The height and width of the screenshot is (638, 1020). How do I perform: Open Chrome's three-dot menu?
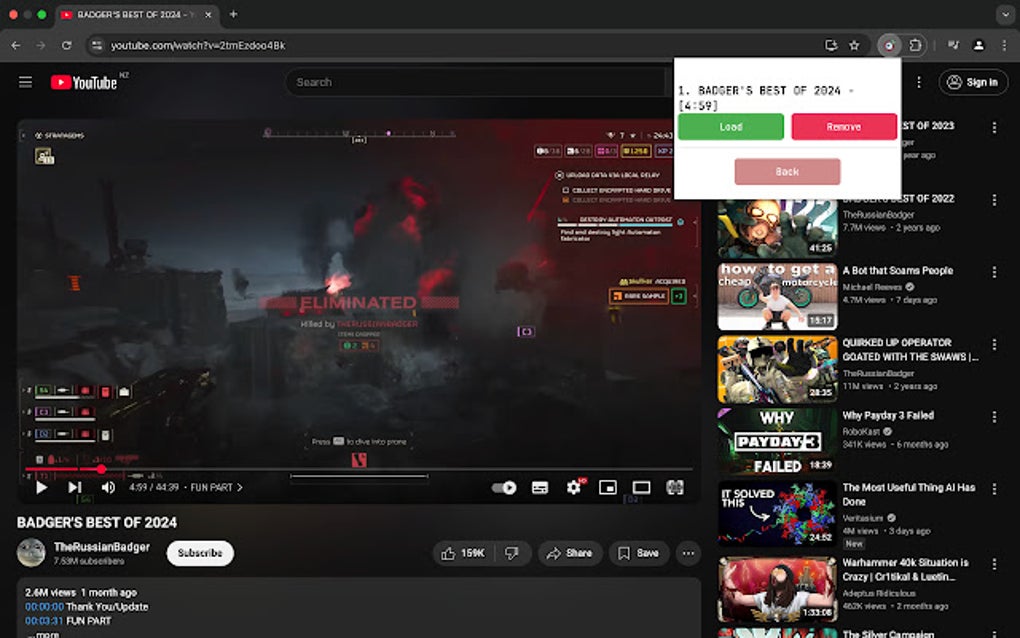tap(1003, 45)
